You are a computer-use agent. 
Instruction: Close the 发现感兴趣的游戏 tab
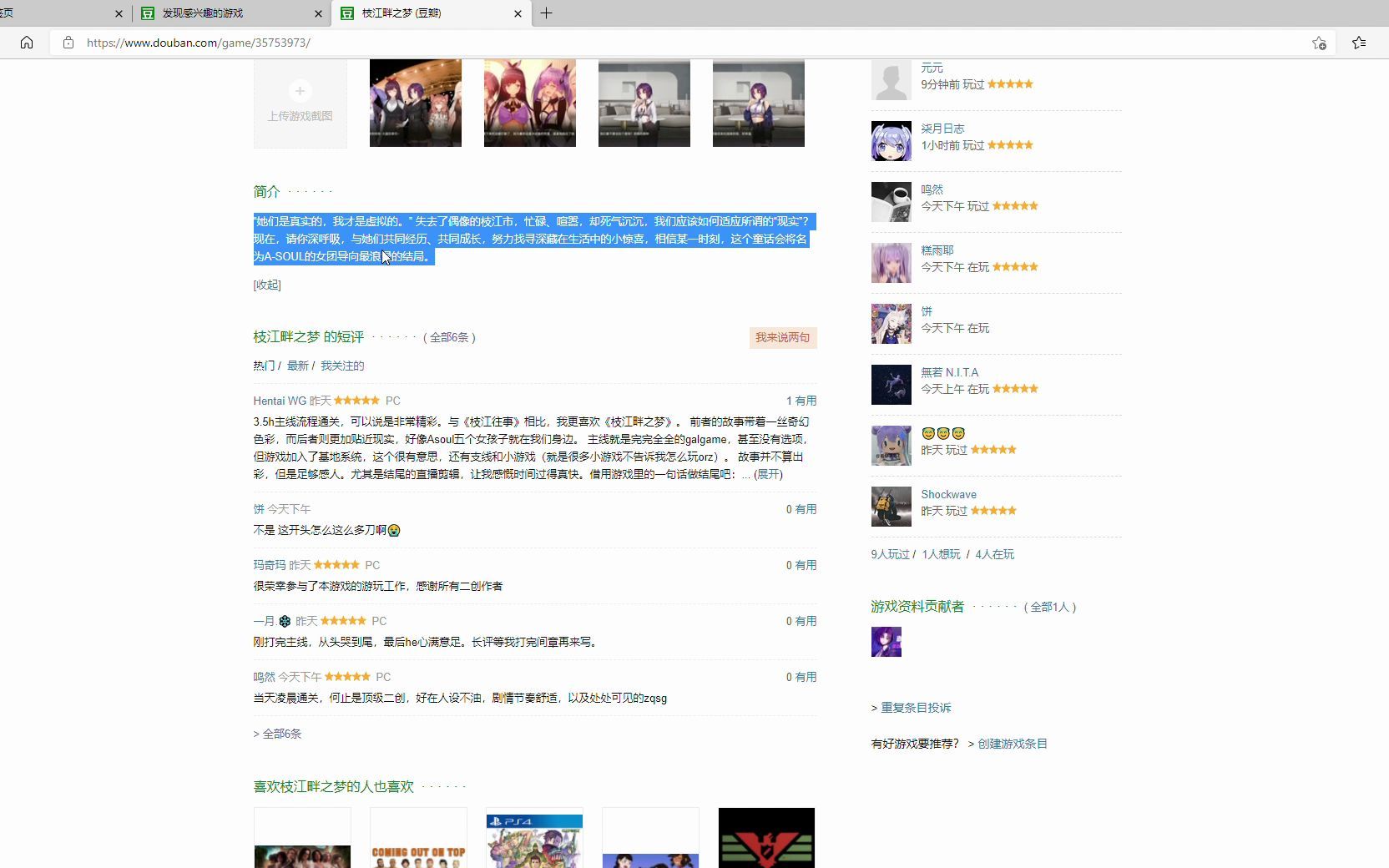point(318,13)
